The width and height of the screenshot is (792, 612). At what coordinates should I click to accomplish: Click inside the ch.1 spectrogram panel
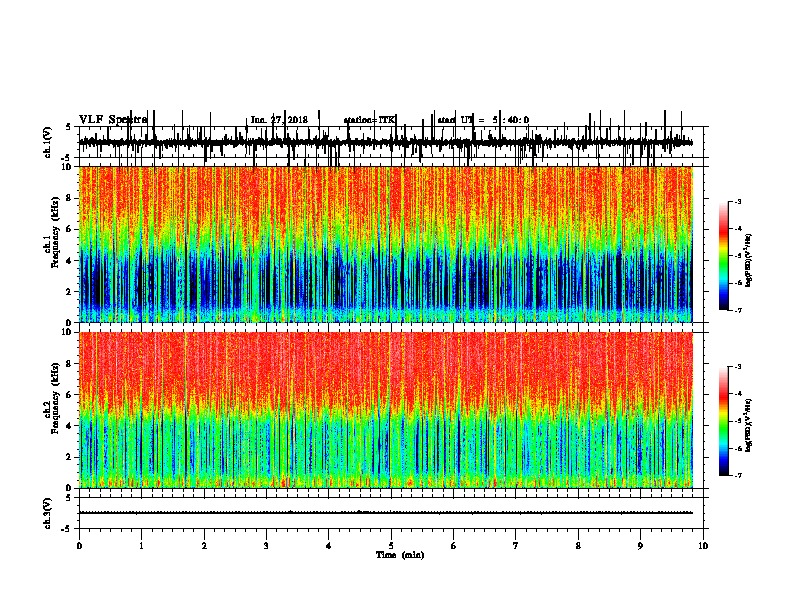click(x=386, y=244)
